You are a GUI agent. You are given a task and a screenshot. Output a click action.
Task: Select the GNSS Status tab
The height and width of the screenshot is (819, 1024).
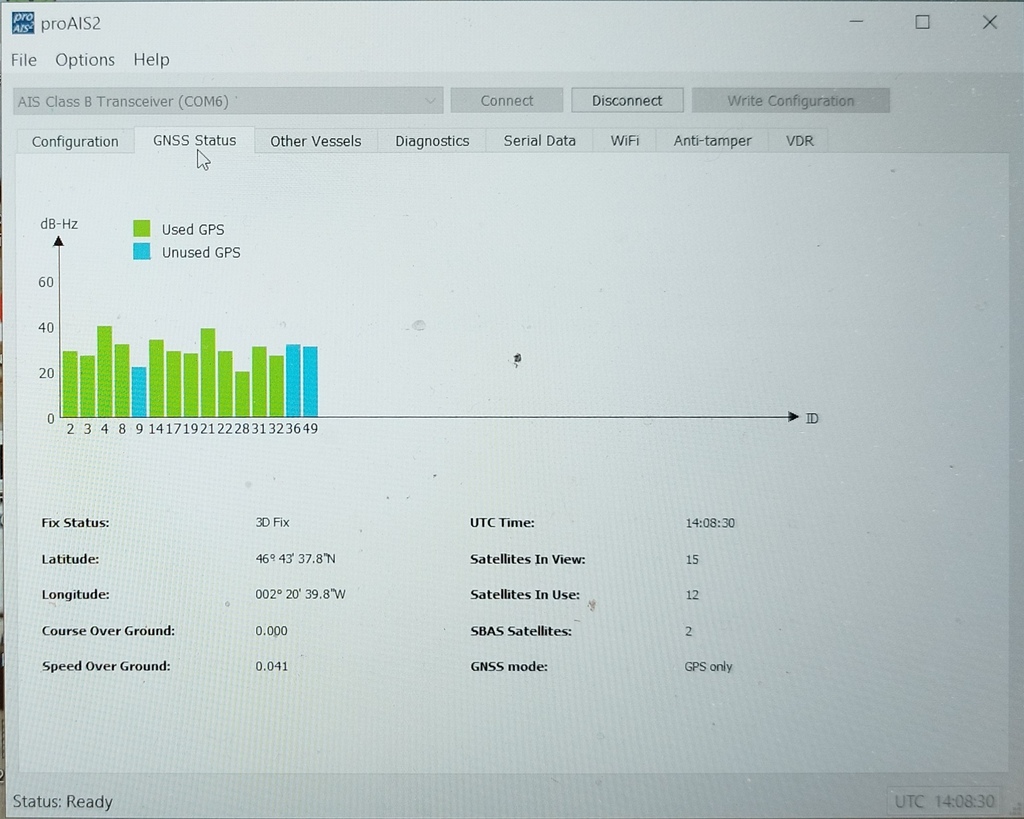click(195, 140)
